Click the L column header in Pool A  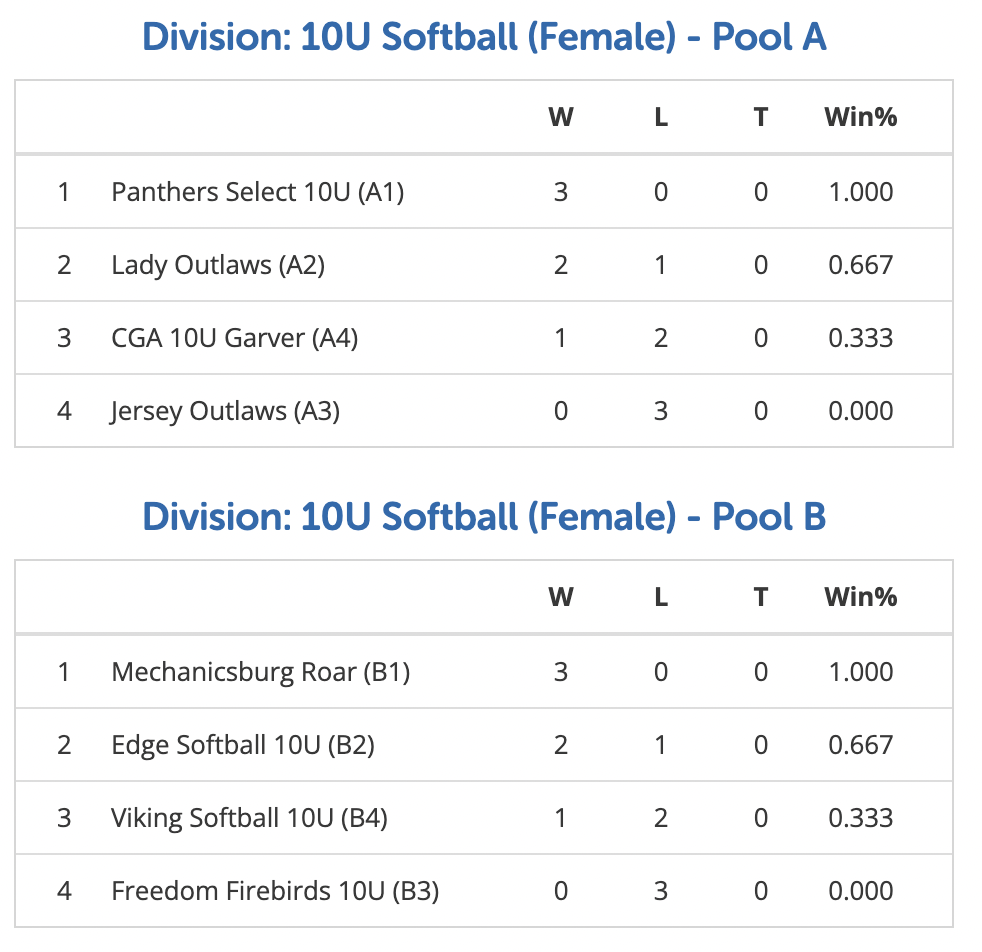[x=661, y=117]
